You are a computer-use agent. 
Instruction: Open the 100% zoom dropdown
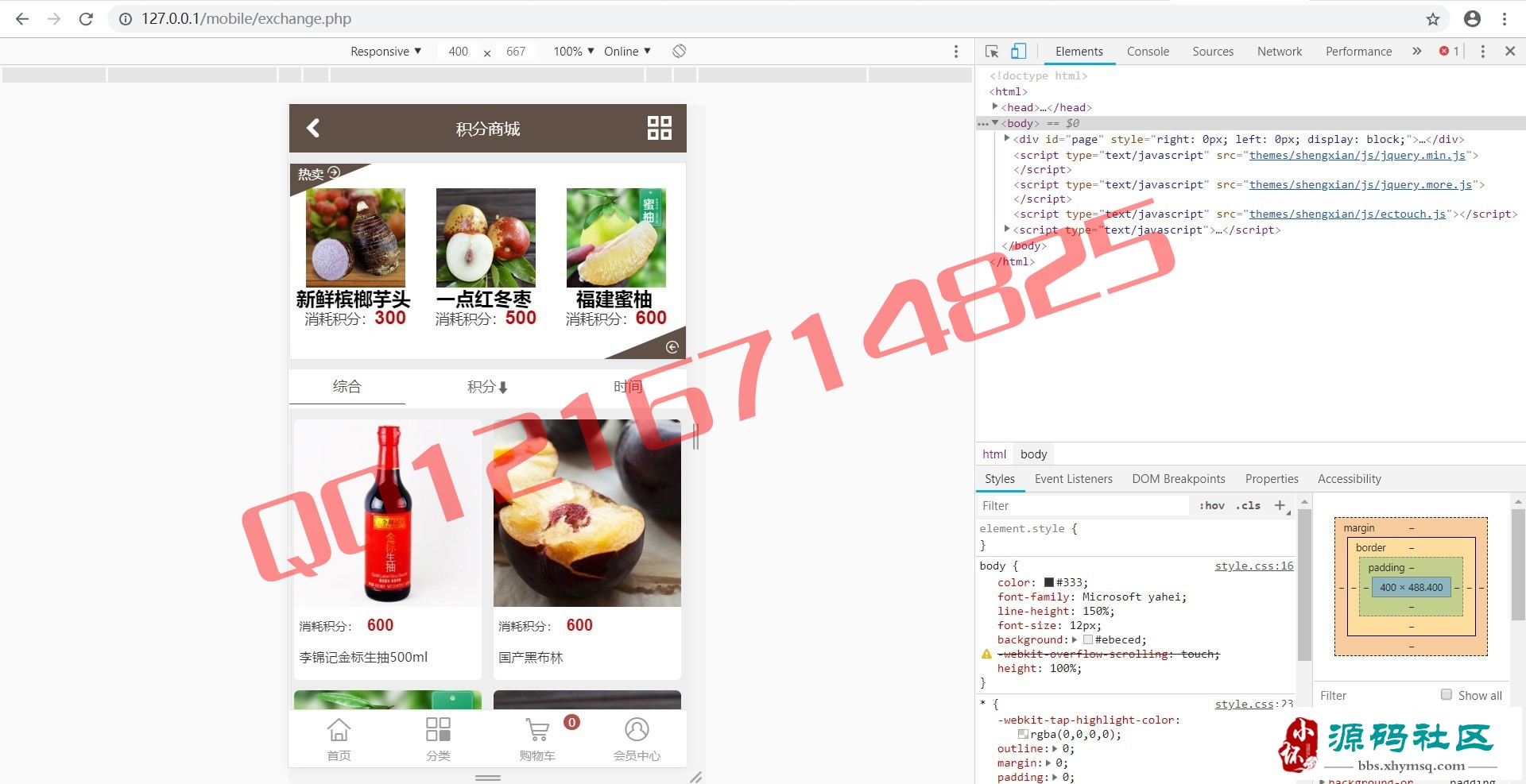574,52
